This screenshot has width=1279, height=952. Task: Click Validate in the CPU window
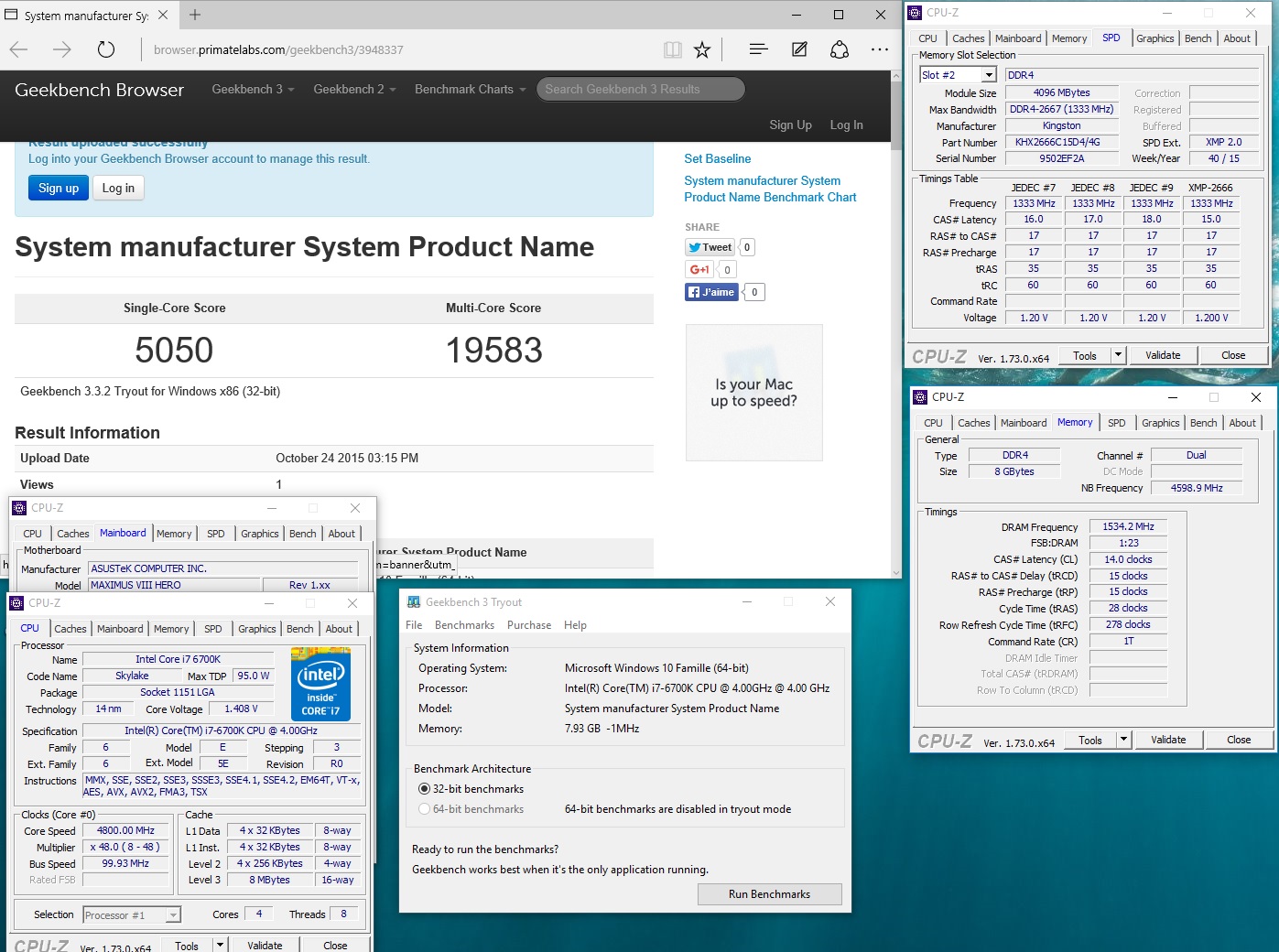coord(265,946)
